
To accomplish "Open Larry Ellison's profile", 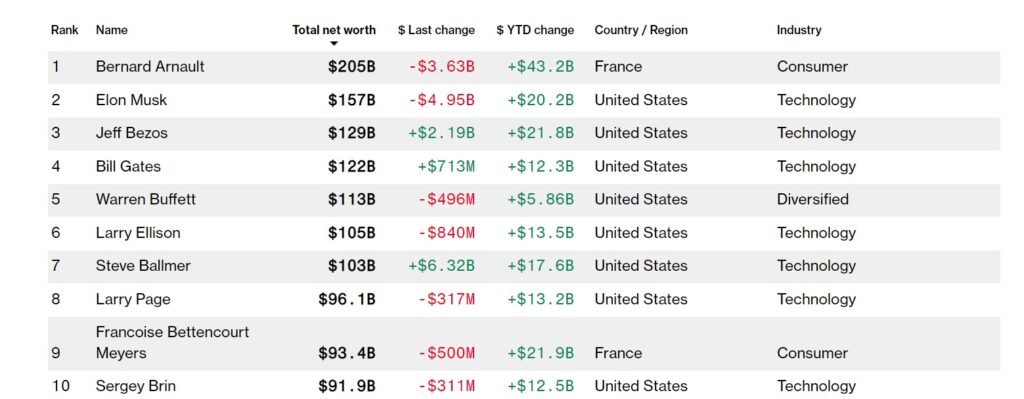I will pyautogui.click(x=138, y=233).
